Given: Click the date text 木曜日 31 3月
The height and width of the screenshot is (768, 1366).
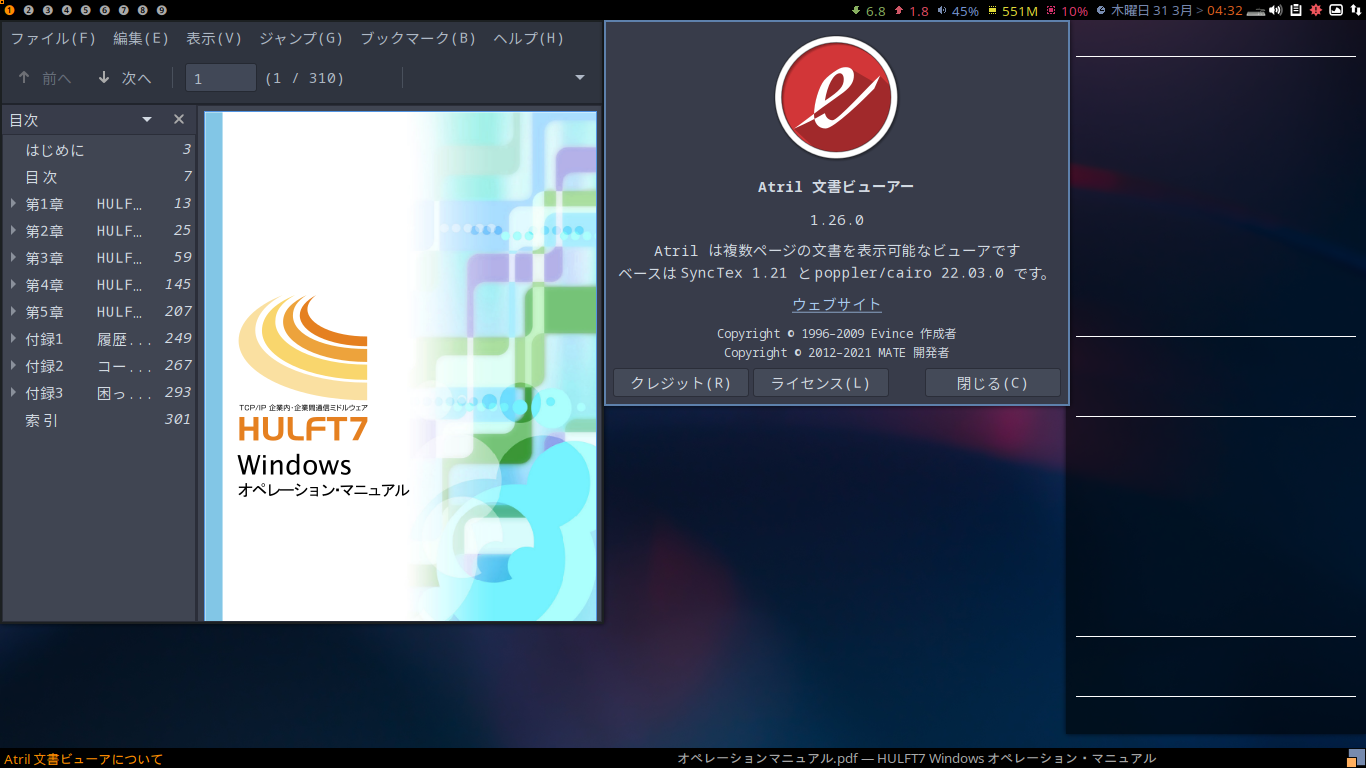Looking at the screenshot, I should (1152, 11).
